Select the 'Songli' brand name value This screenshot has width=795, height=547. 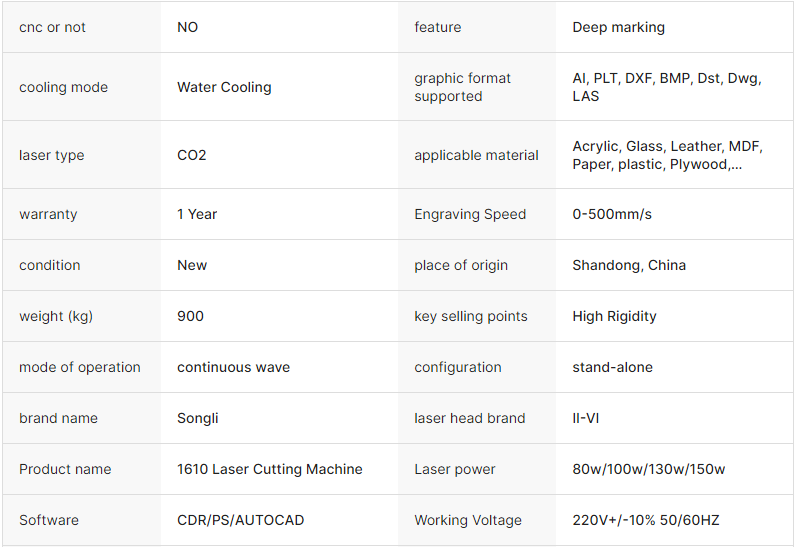[197, 419]
